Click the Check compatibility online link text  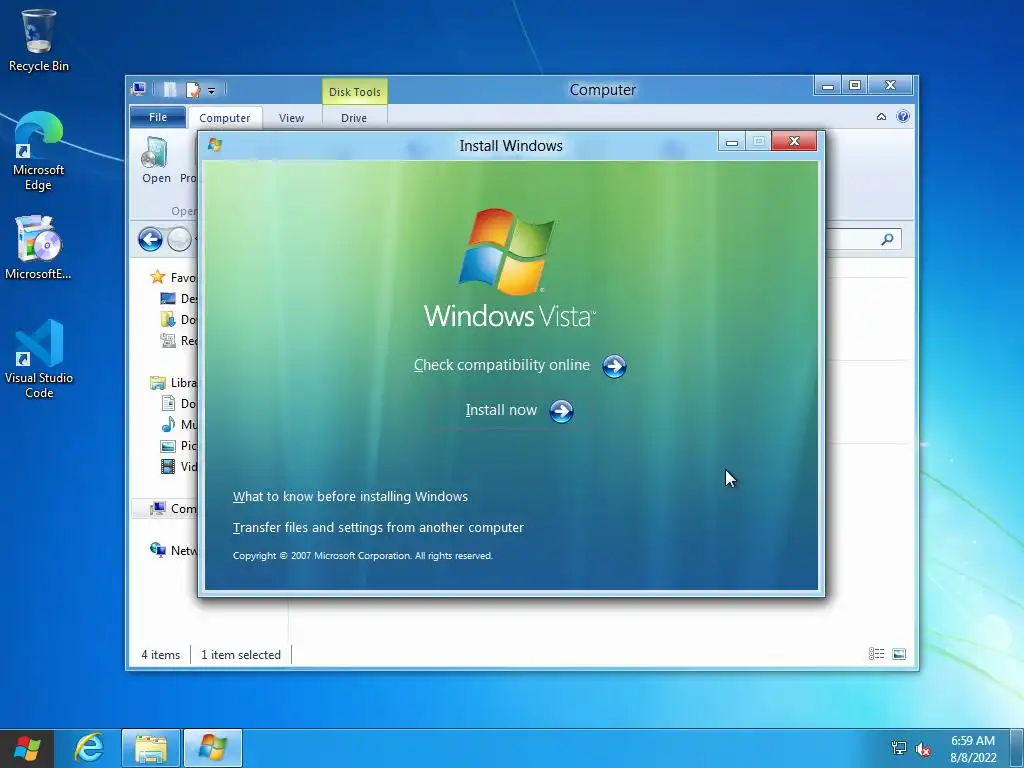coord(502,365)
